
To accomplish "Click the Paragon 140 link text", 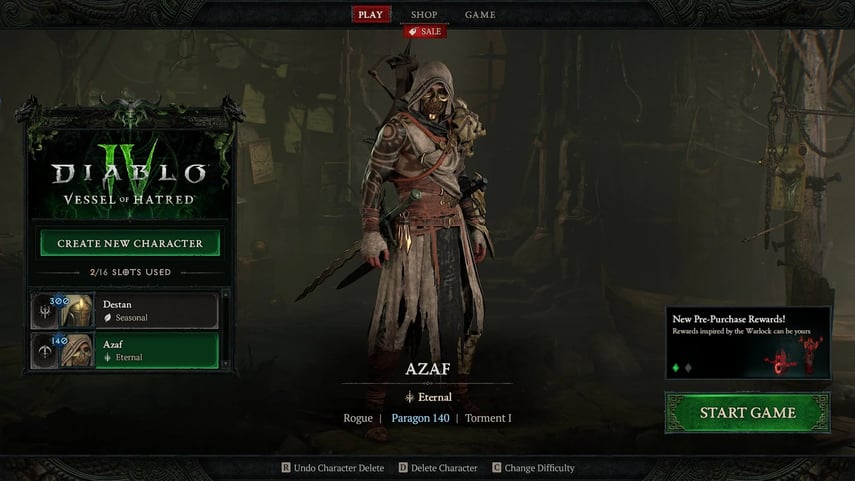I will click(x=420, y=418).
